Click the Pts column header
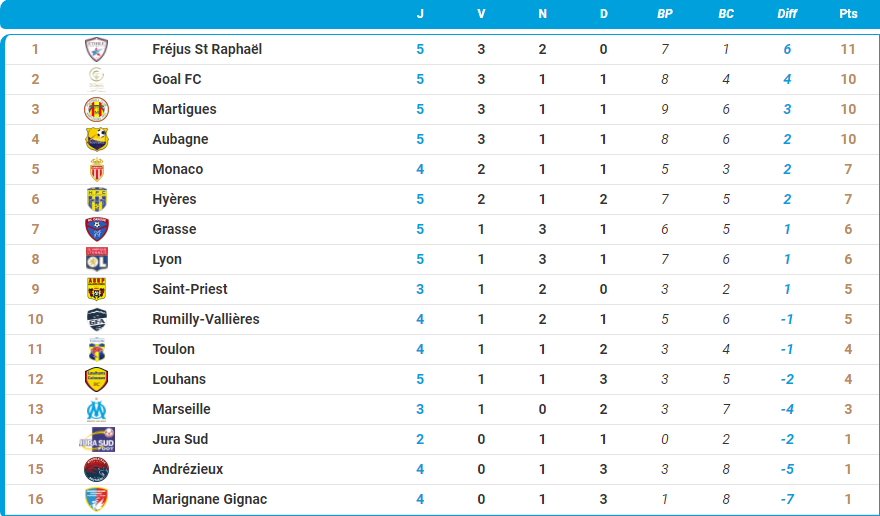The height and width of the screenshot is (516, 880). [848, 14]
